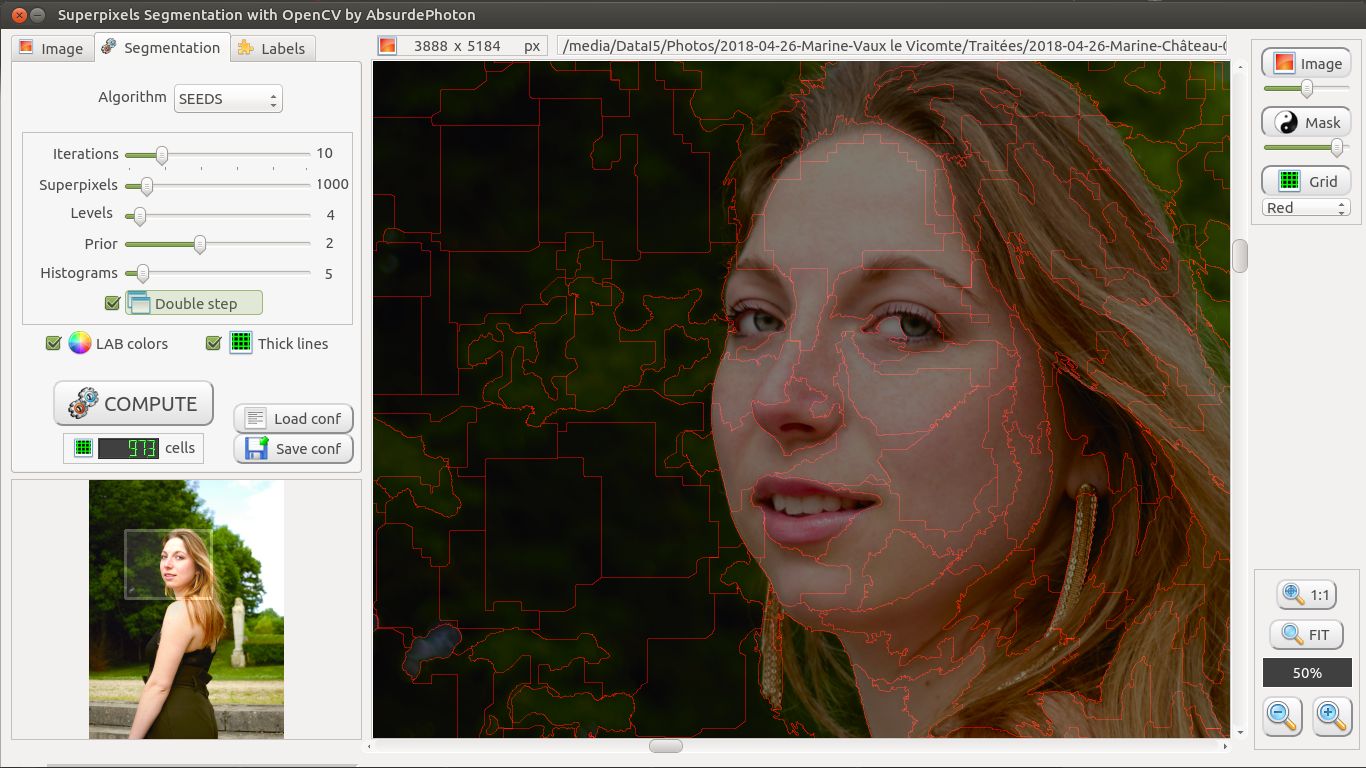1366x768 pixels.
Task: Uncheck the Thick lines option
Action: pos(213,343)
